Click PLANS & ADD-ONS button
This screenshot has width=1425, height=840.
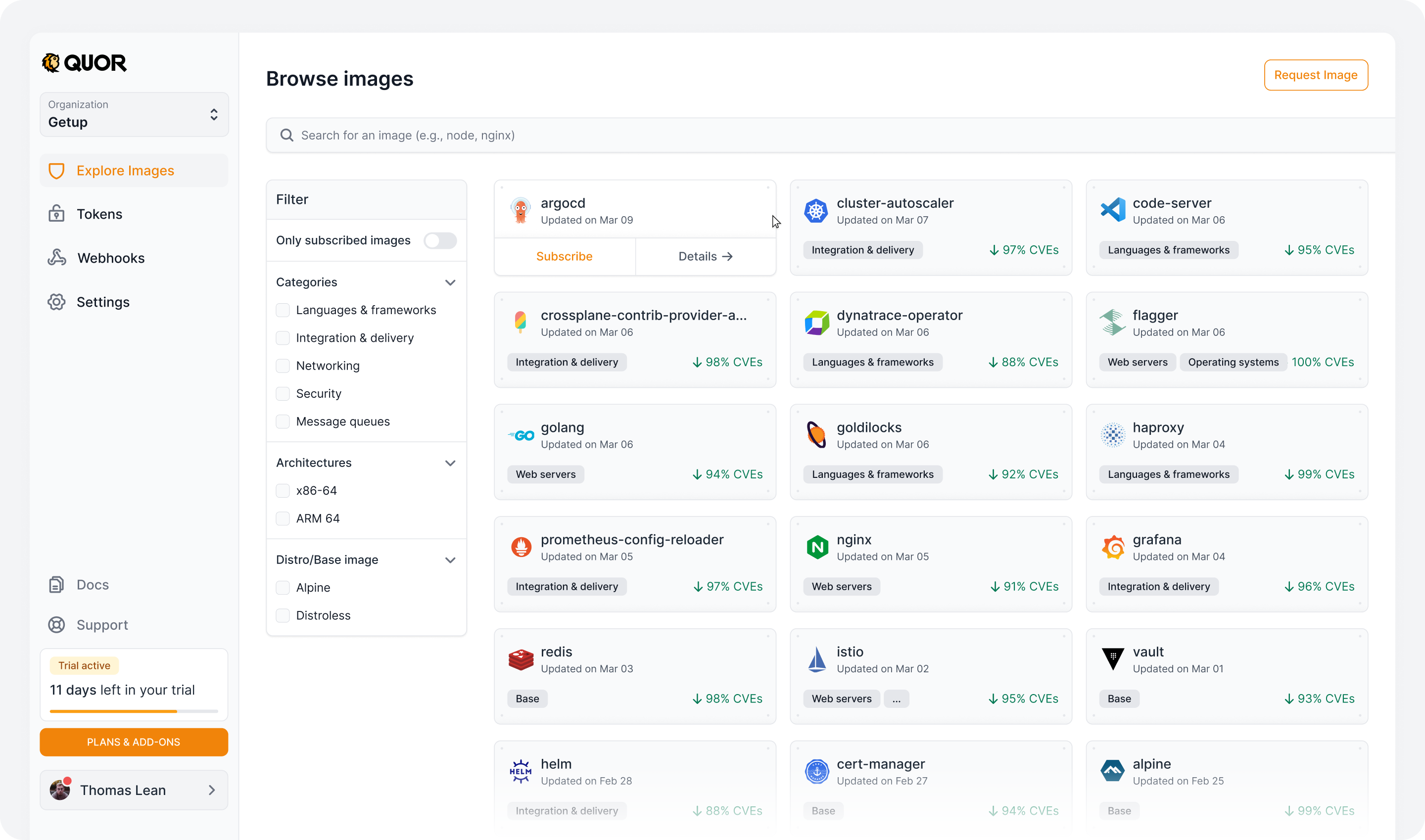coord(134,742)
